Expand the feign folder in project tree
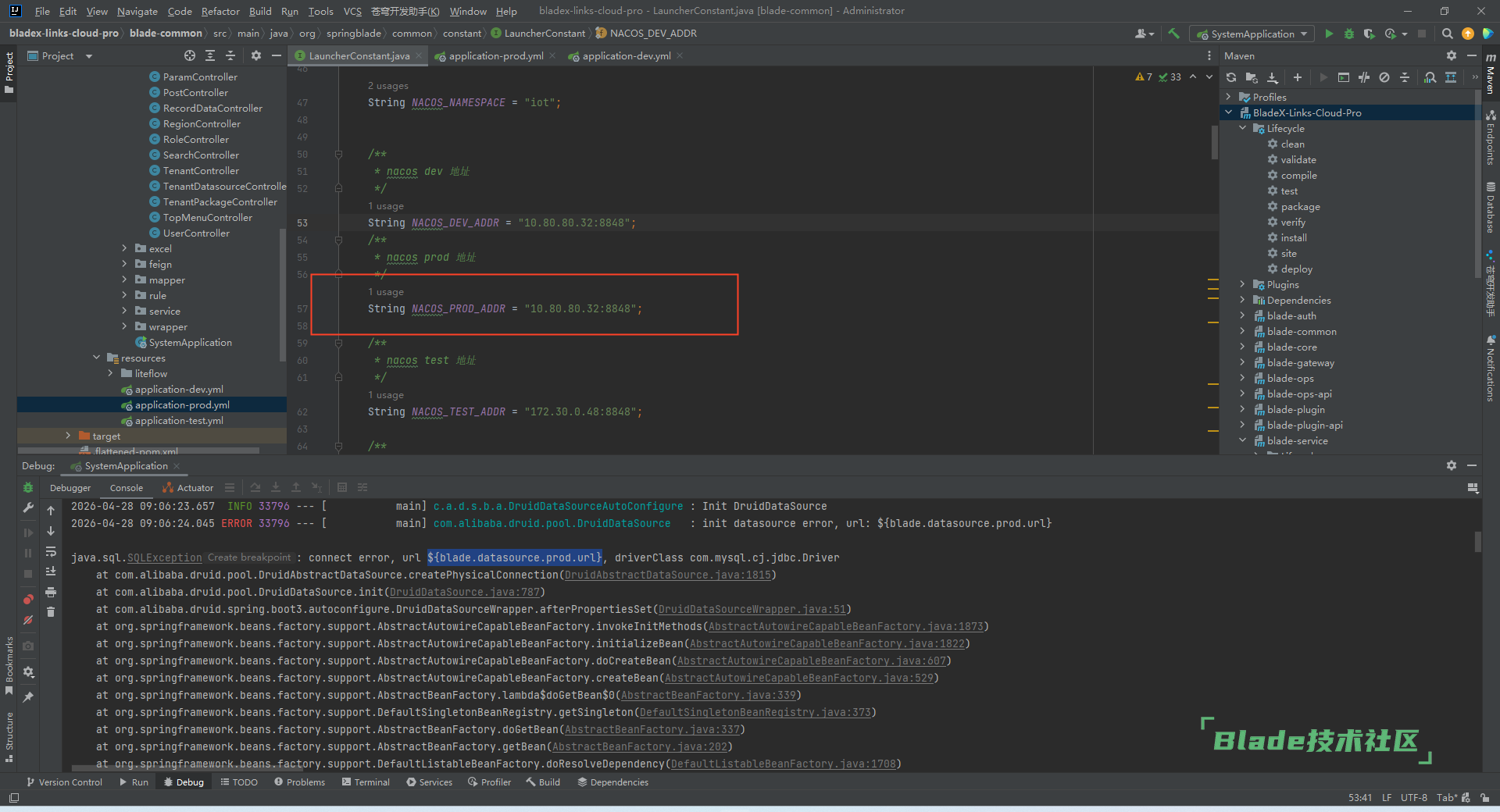This screenshot has height=812, width=1500. (124, 265)
